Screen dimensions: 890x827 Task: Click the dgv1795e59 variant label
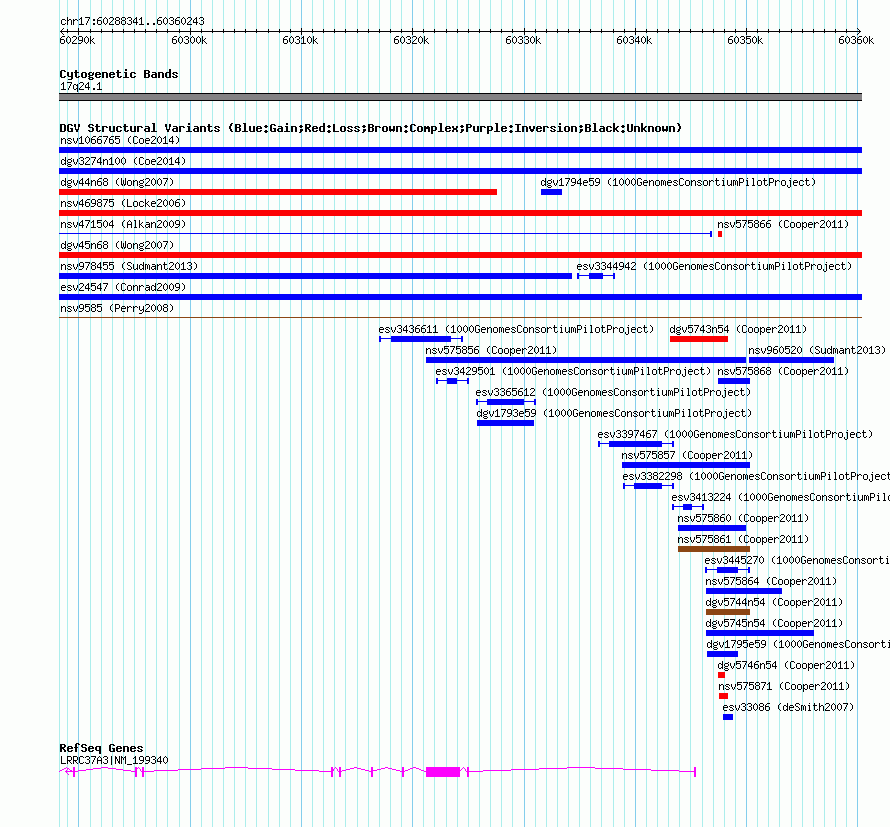tap(798, 644)
